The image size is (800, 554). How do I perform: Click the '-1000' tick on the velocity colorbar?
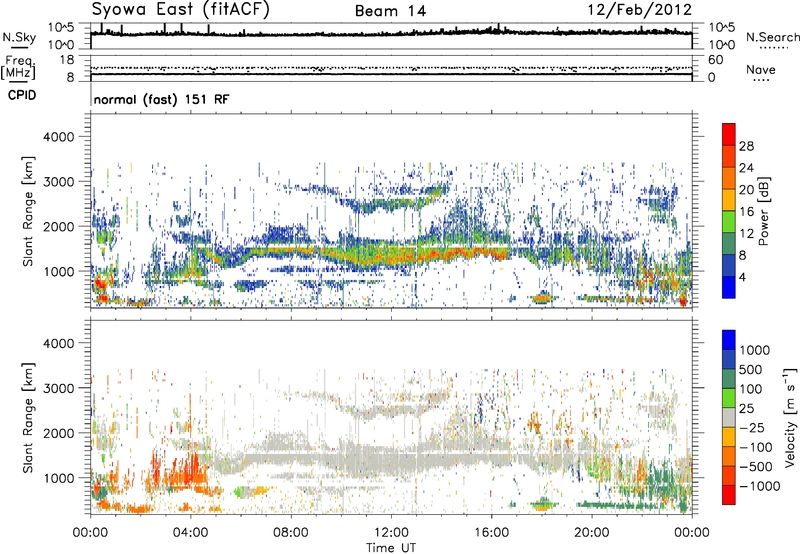click(x=760, y=486)
